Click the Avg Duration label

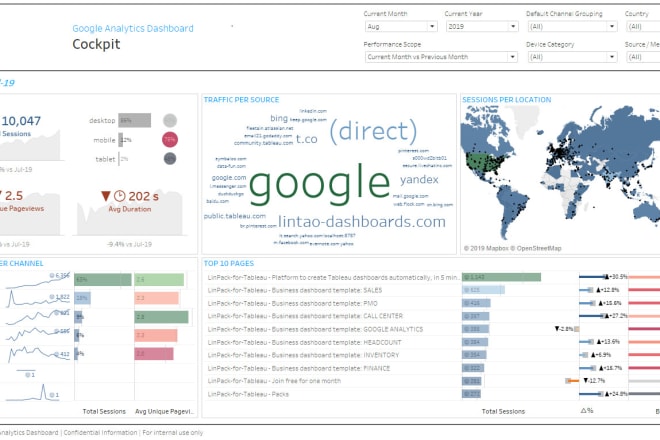point(130,209)
